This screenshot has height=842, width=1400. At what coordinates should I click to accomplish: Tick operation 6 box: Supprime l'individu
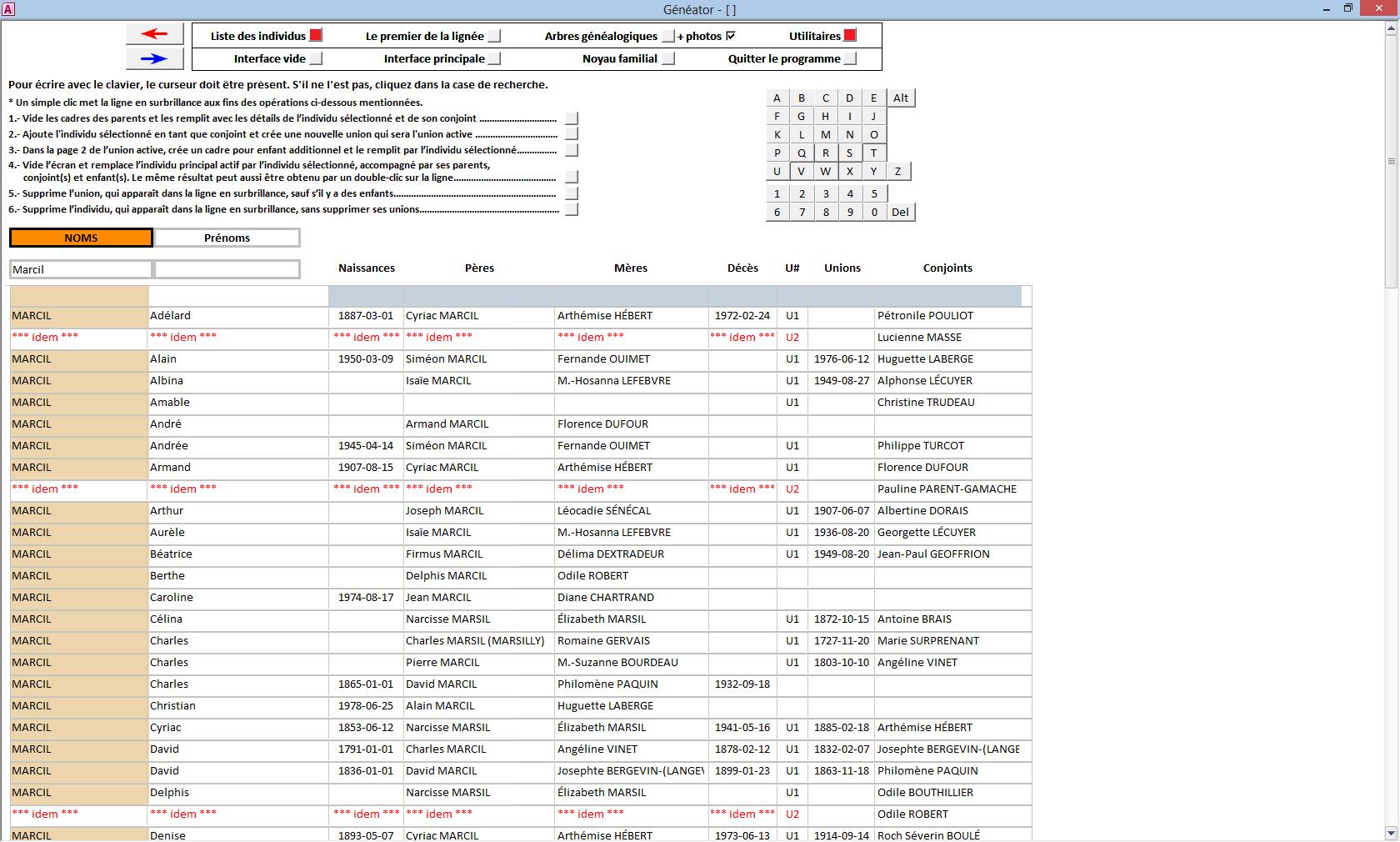572,209
